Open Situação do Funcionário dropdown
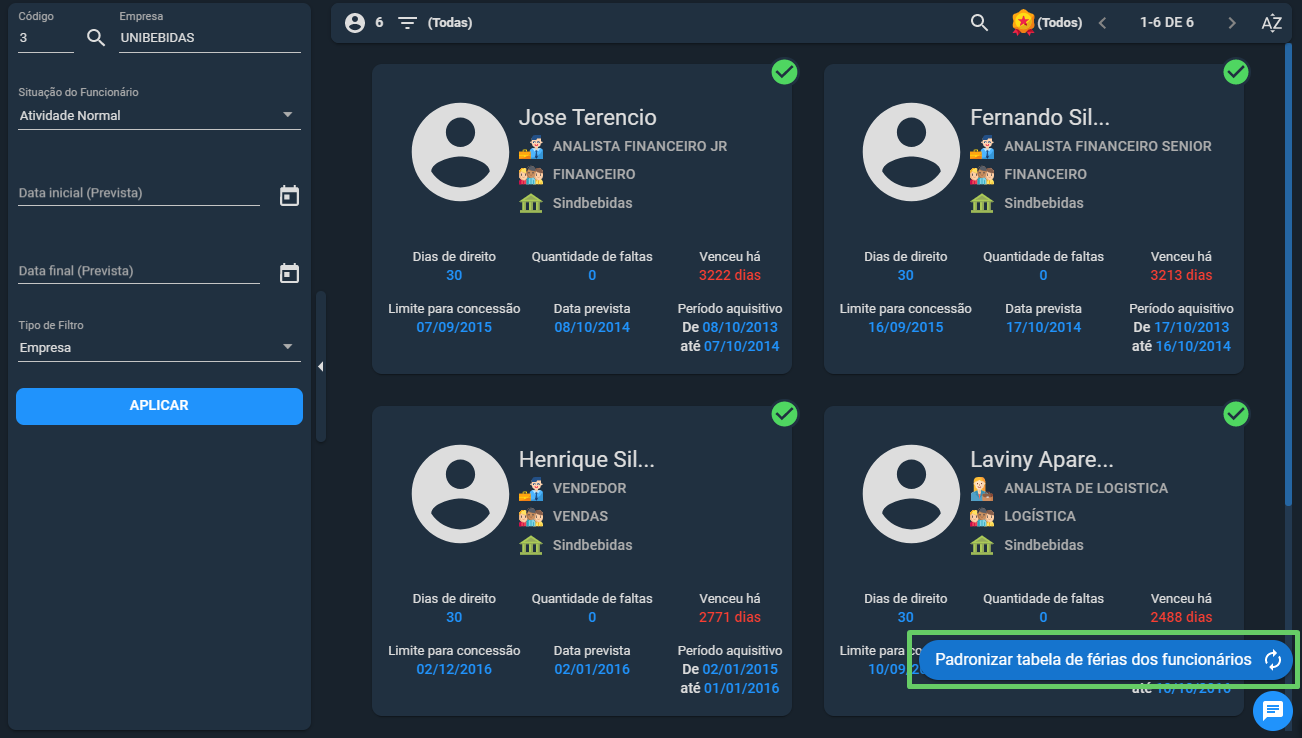Screen dimensions: 1302x738 (160, 116)
